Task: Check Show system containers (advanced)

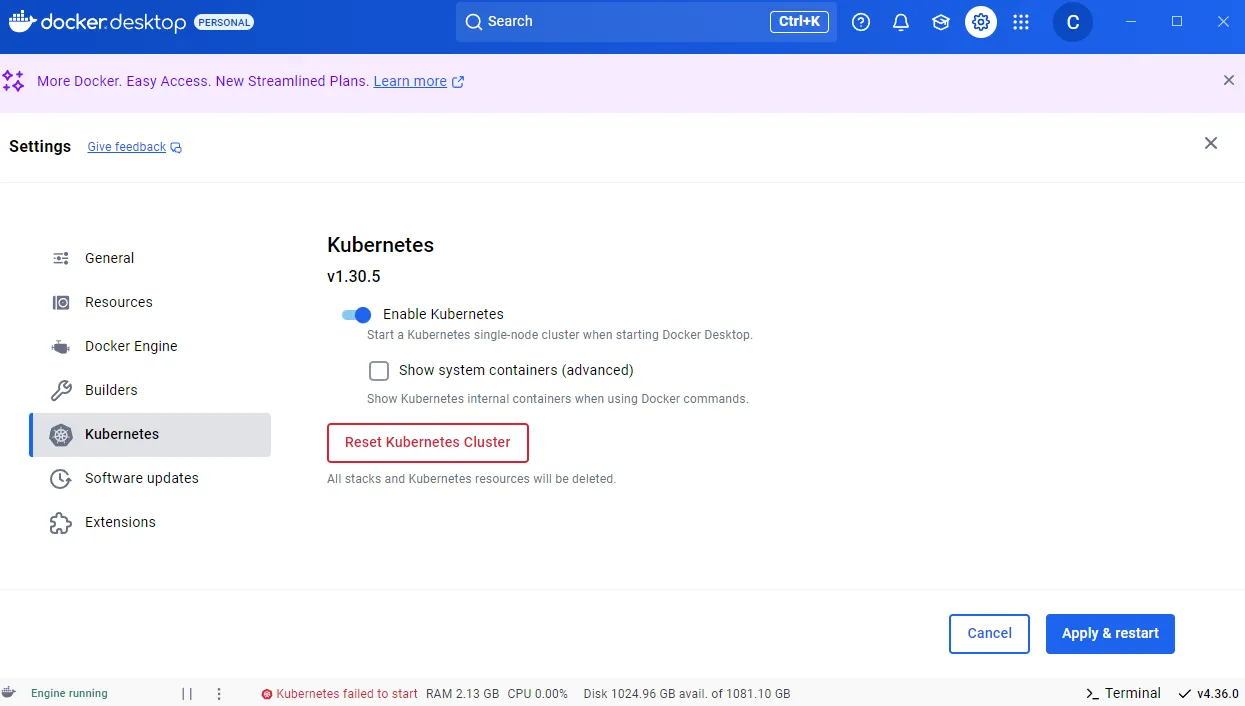Action: [379, 371]
